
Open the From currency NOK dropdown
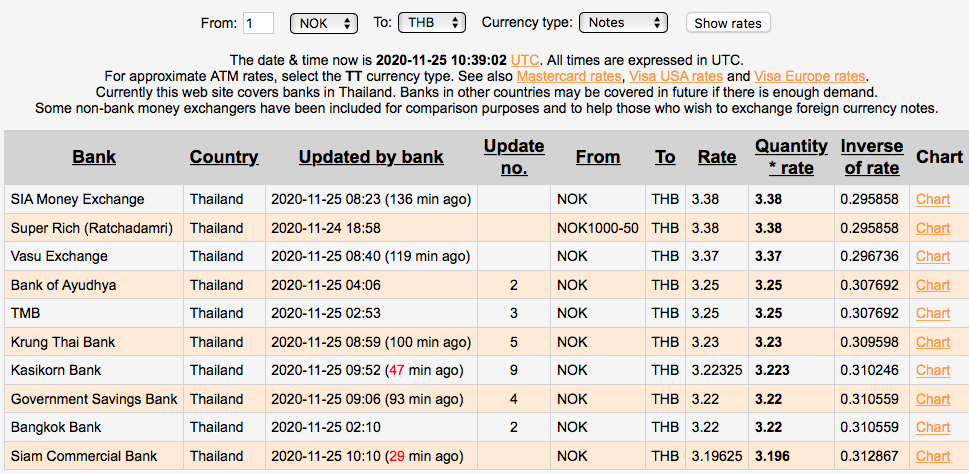tap(323, 22)
